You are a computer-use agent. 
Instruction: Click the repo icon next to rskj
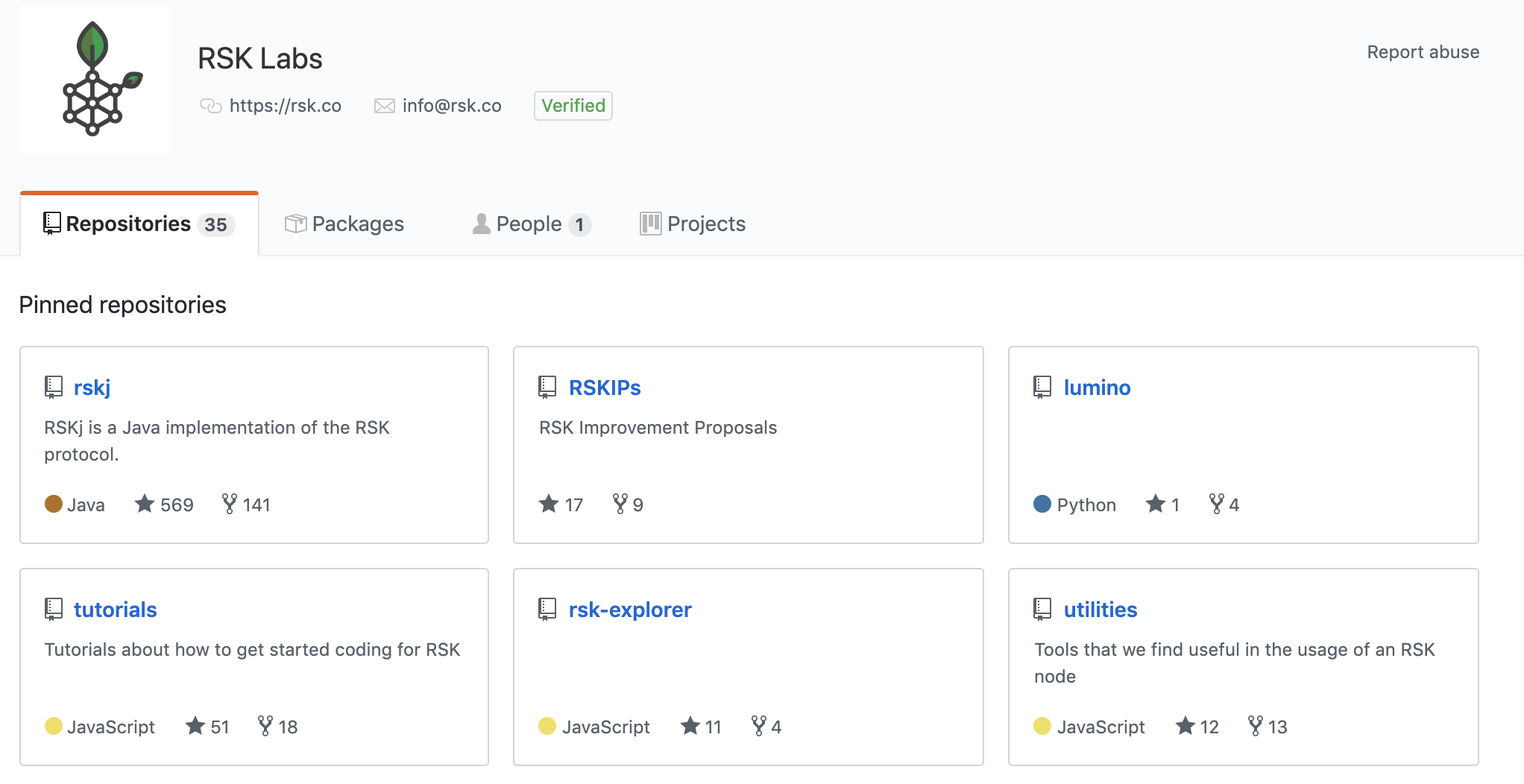tap(54, 388)
